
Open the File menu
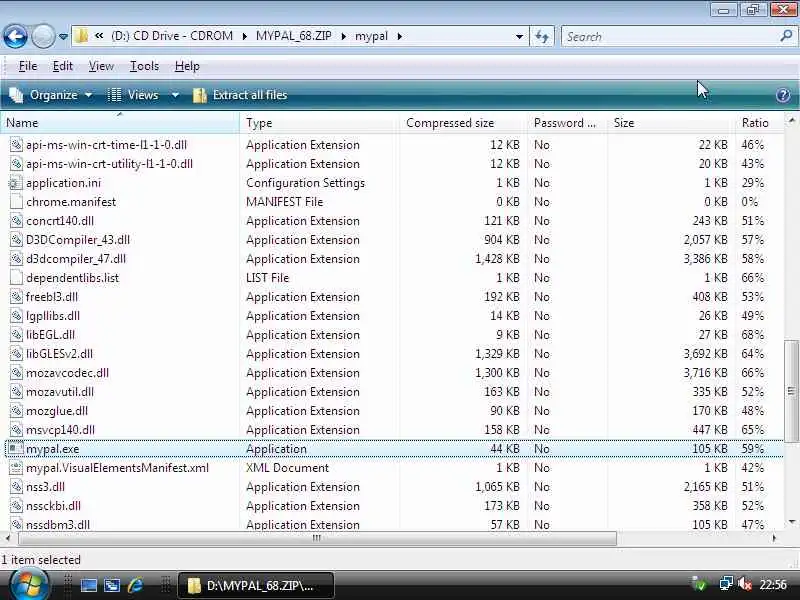(28, 66)
